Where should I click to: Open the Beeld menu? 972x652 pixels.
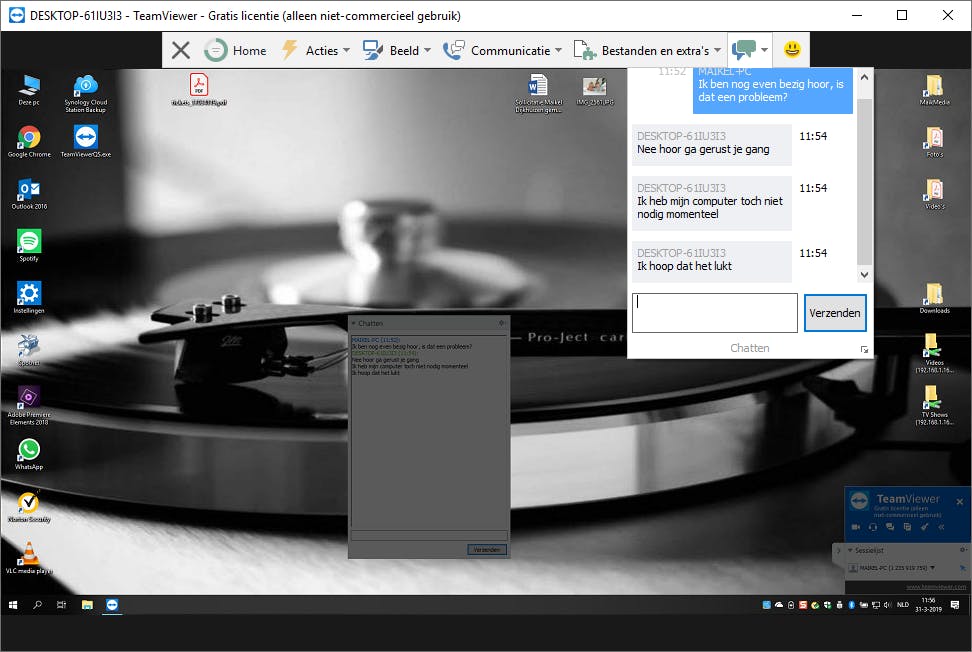397,50
